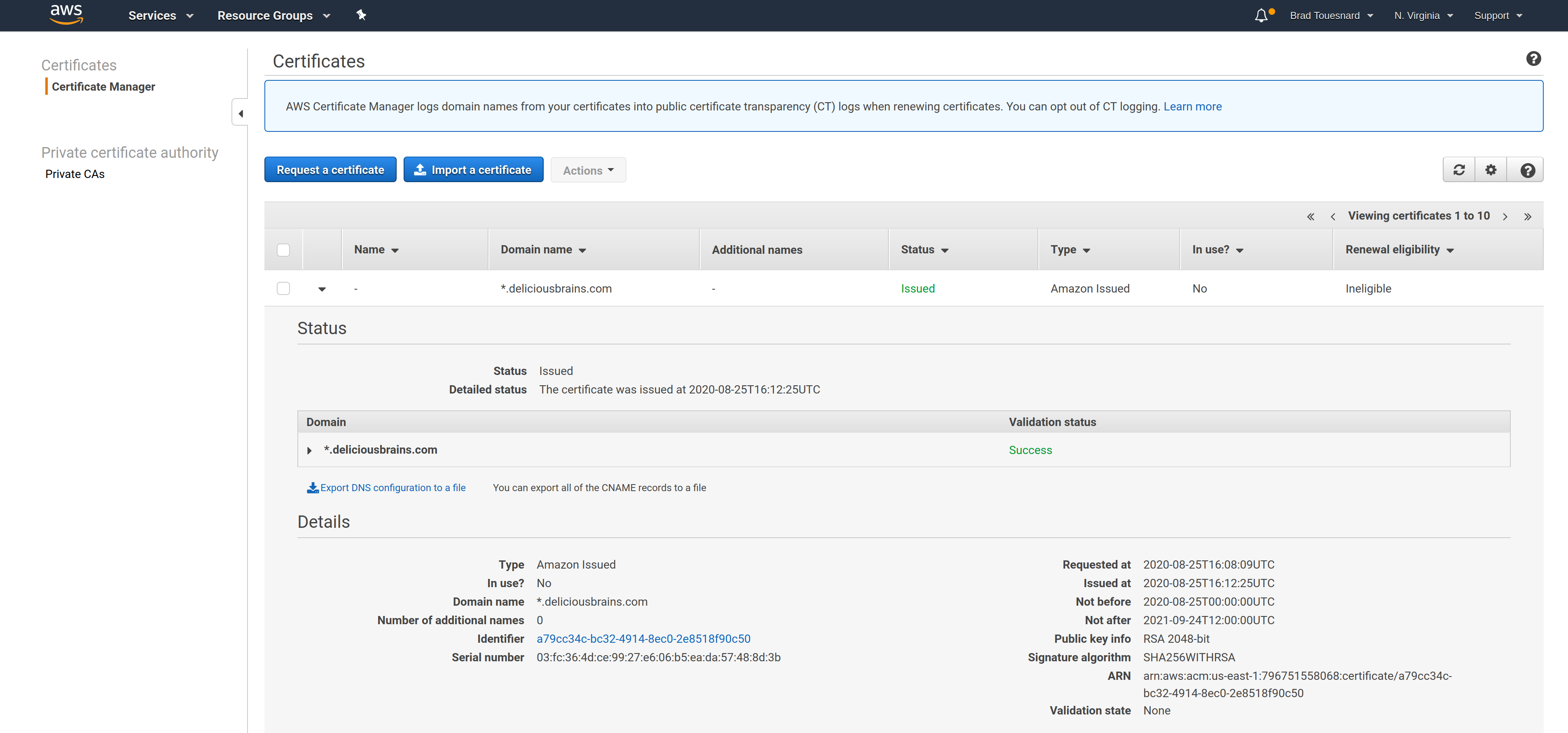
Task: Open the Learn more link
Action: tap(1192, 107)
